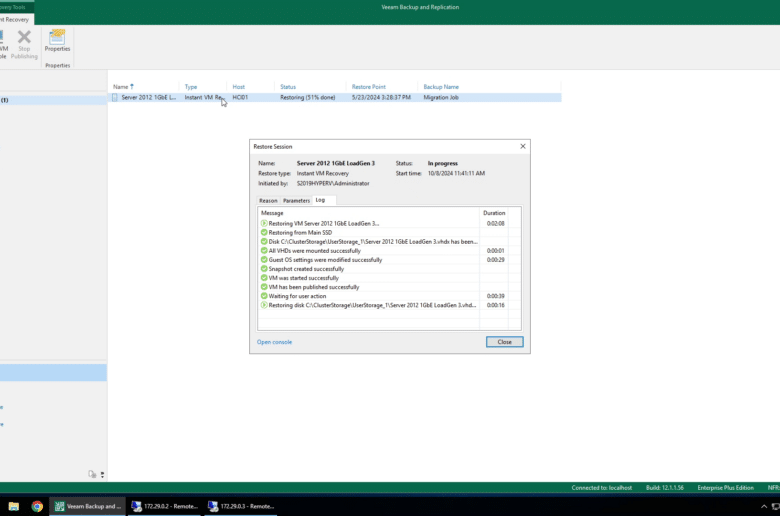Show hidden system tray icons
780x516 pixels.
pyautogui.click(x=764, y=507)
